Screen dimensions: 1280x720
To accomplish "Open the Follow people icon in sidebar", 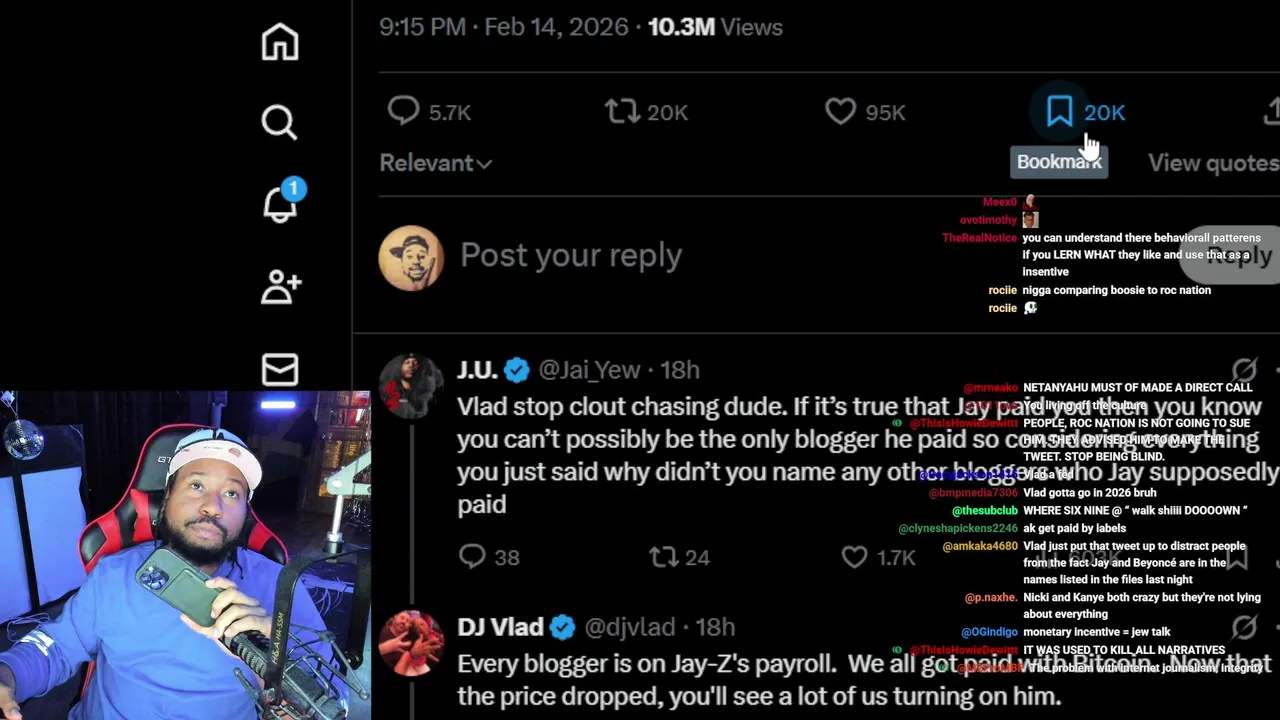I will 281,286.
